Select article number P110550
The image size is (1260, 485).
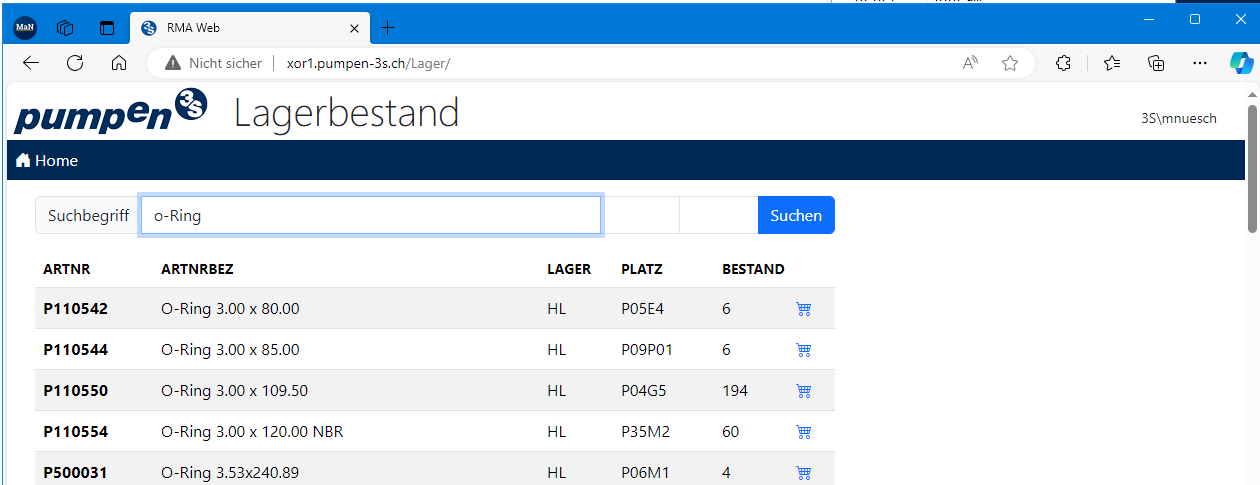(x=76, y=391)
